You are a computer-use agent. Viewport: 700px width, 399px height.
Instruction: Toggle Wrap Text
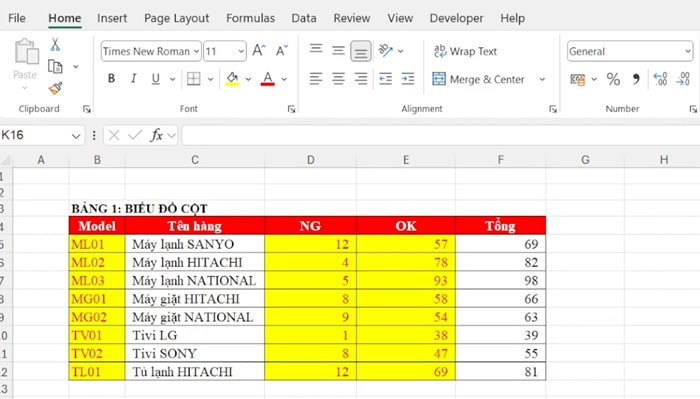[465, 51]
